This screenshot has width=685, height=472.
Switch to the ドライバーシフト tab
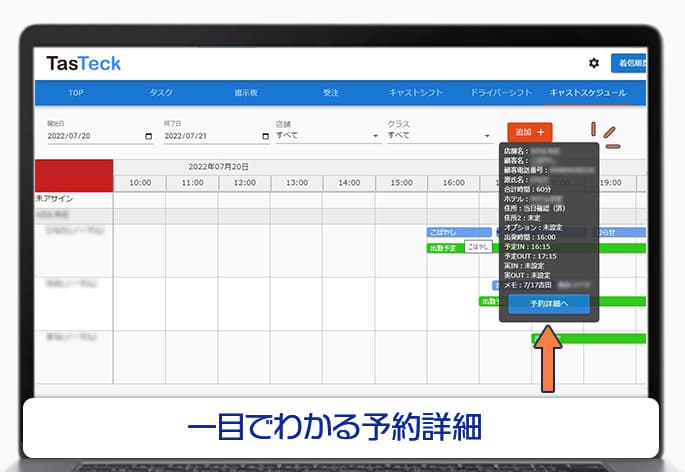(502, 93)
